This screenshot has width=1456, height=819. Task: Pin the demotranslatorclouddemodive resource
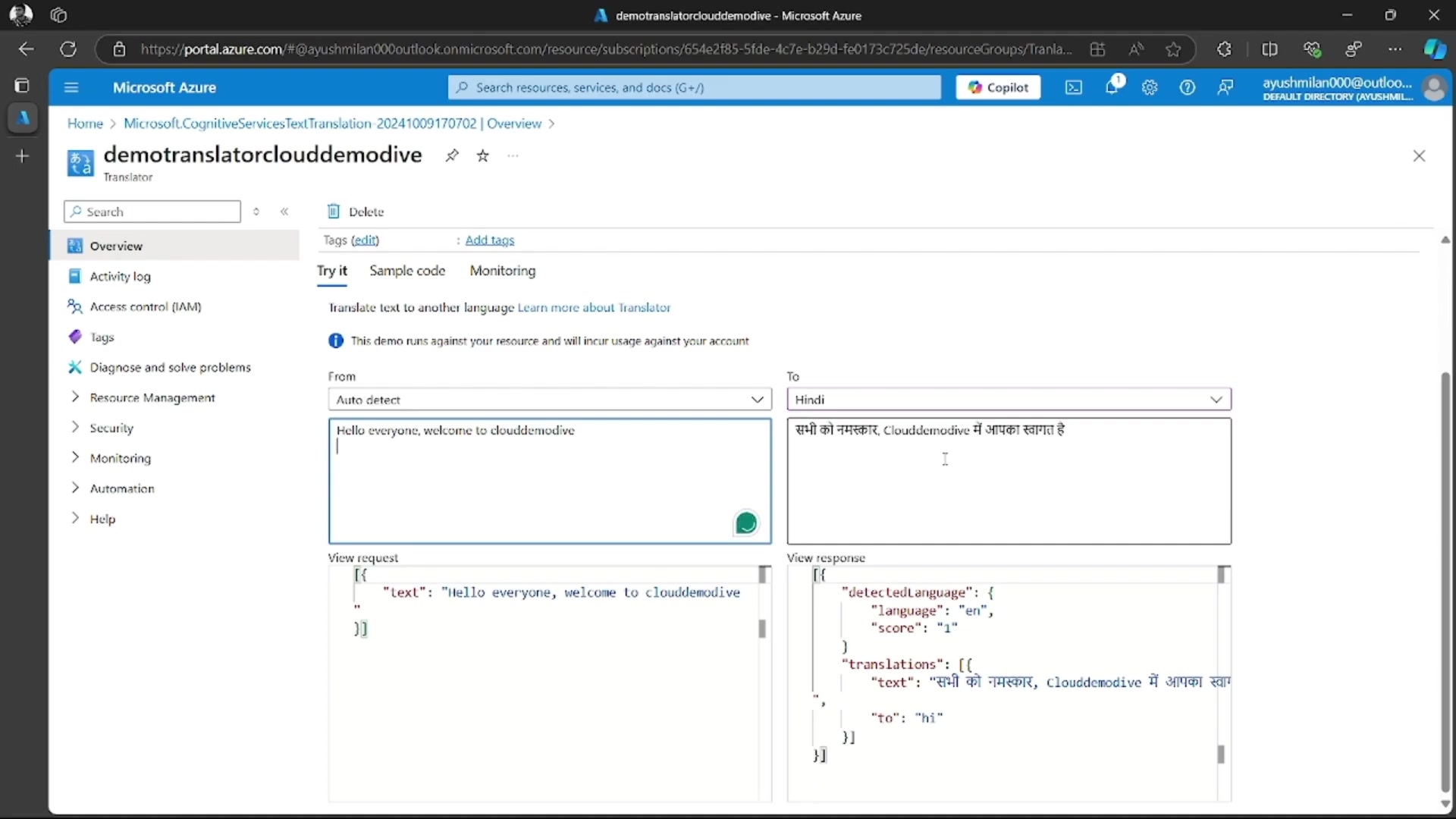point(452,155)
